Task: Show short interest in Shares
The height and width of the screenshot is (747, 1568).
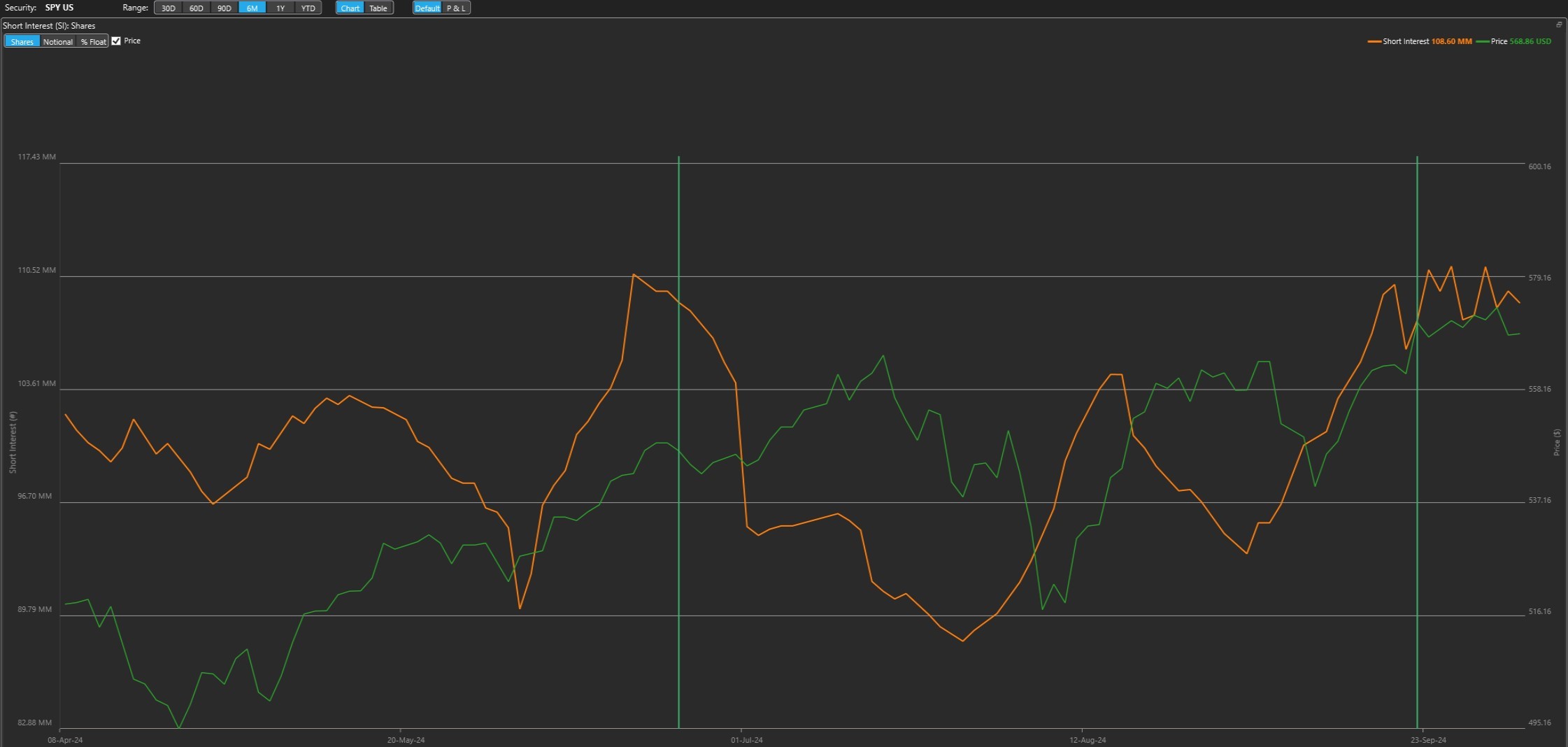Action: pyautogui.click(x=22, y=42)
